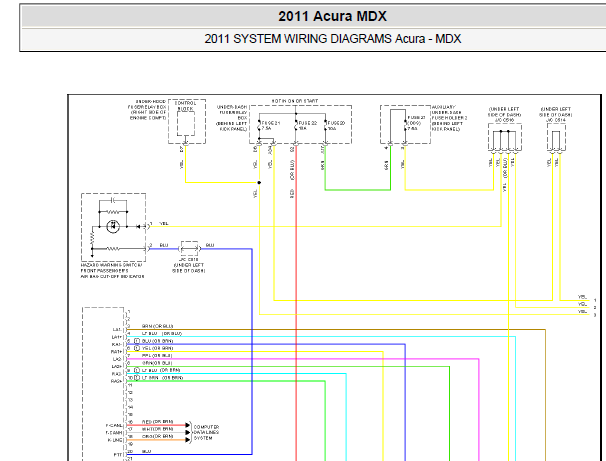
Task: Click the arrowhead on the ORG data line
Action: point(188,440)
